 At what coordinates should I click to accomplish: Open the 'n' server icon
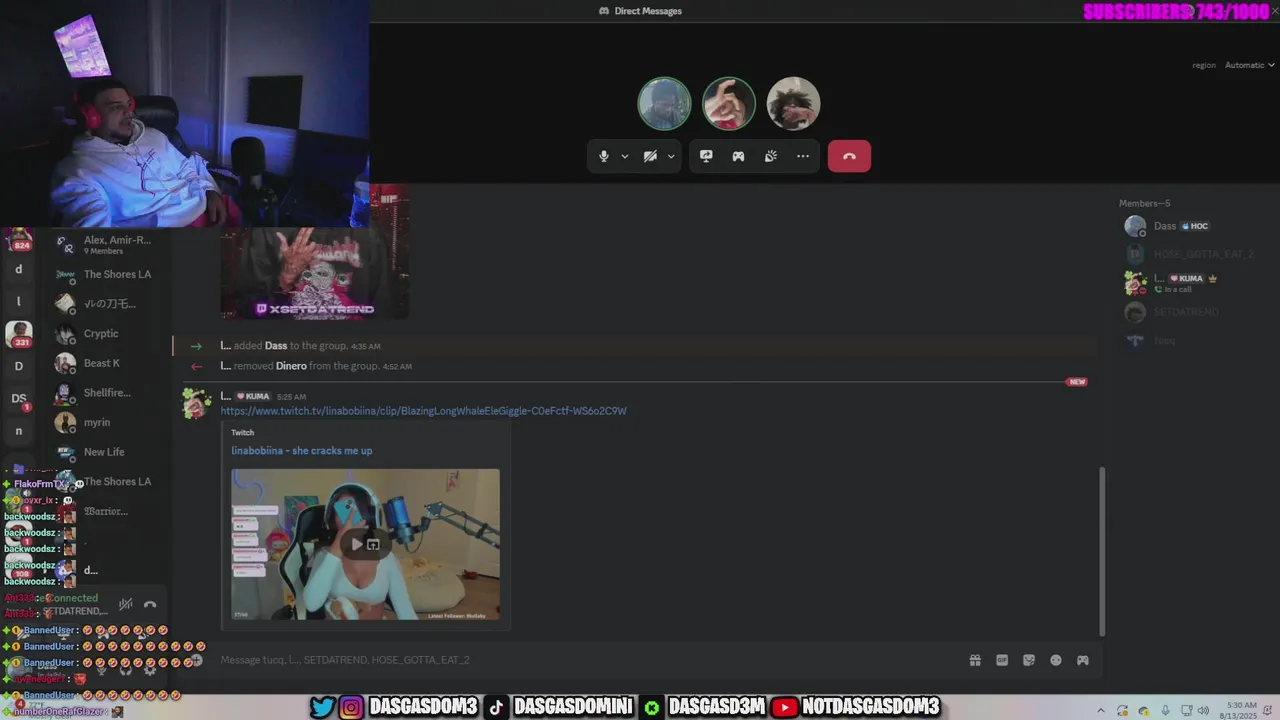[18, 431]
